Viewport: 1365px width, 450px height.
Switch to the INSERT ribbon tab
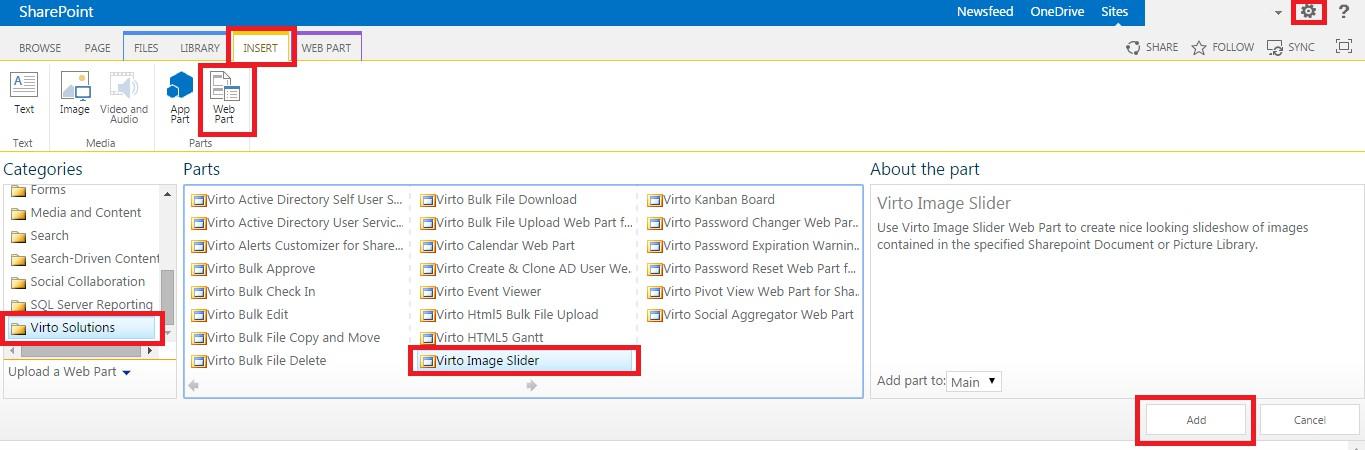tap(261, 47)
